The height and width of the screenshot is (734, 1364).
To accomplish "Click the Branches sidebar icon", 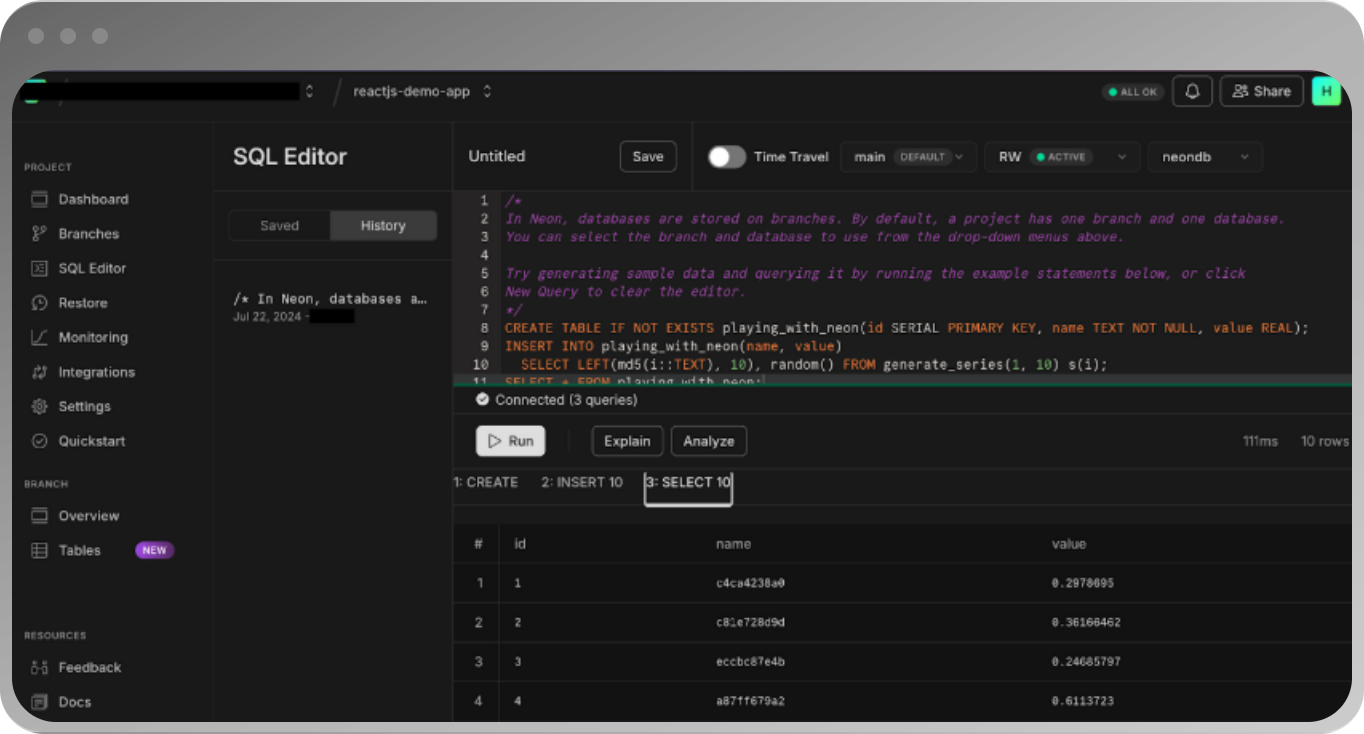I will point(39,234).
